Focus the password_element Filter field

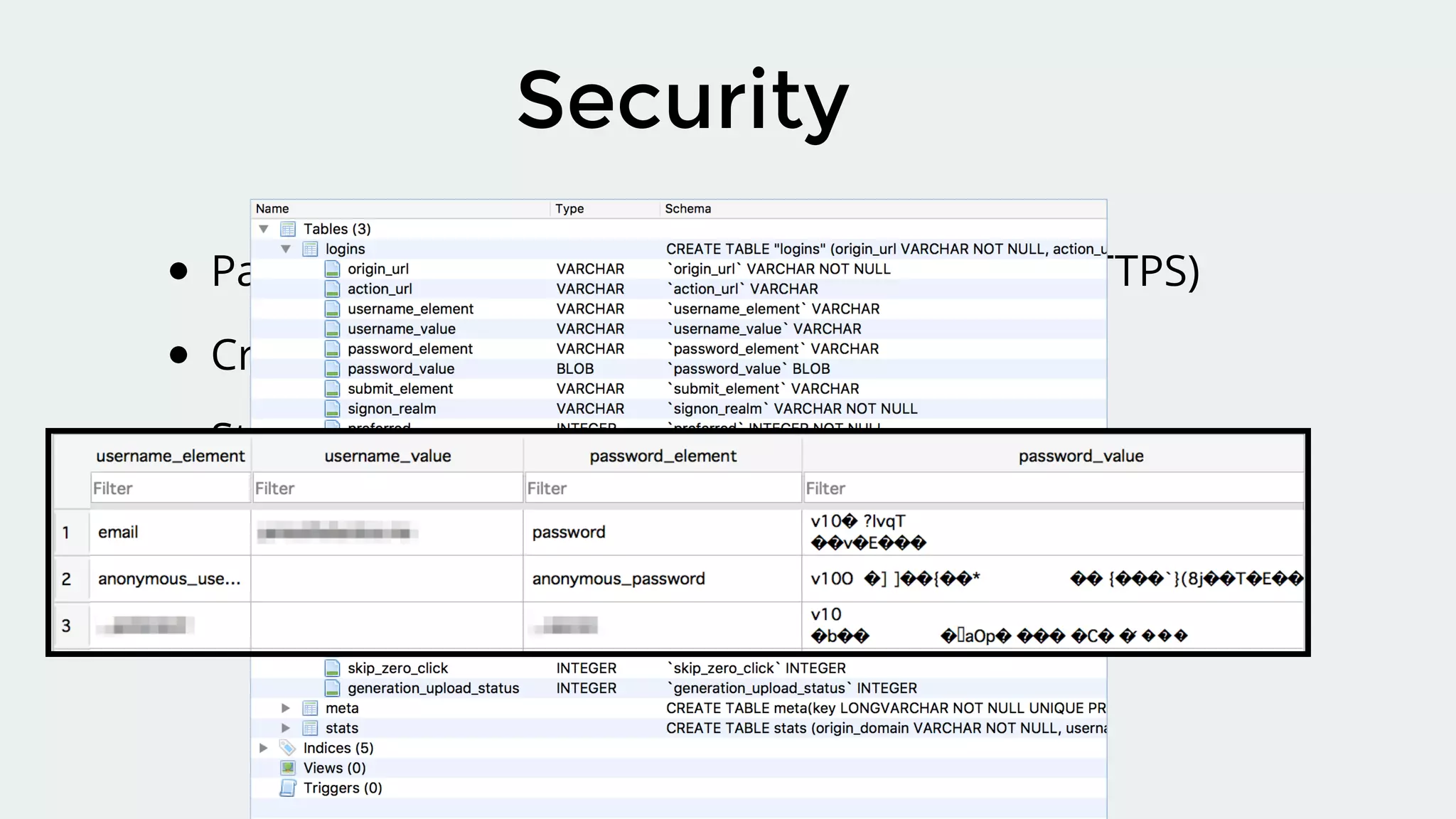(663, 488)
